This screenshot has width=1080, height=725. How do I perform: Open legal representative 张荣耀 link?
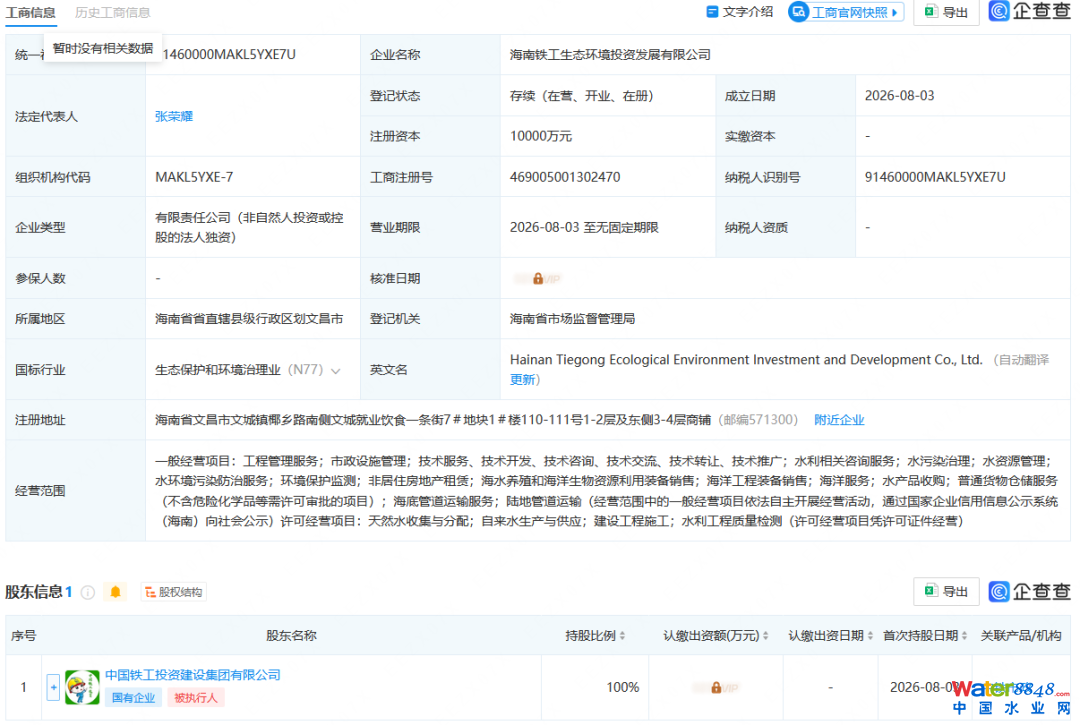pos(174,116)
